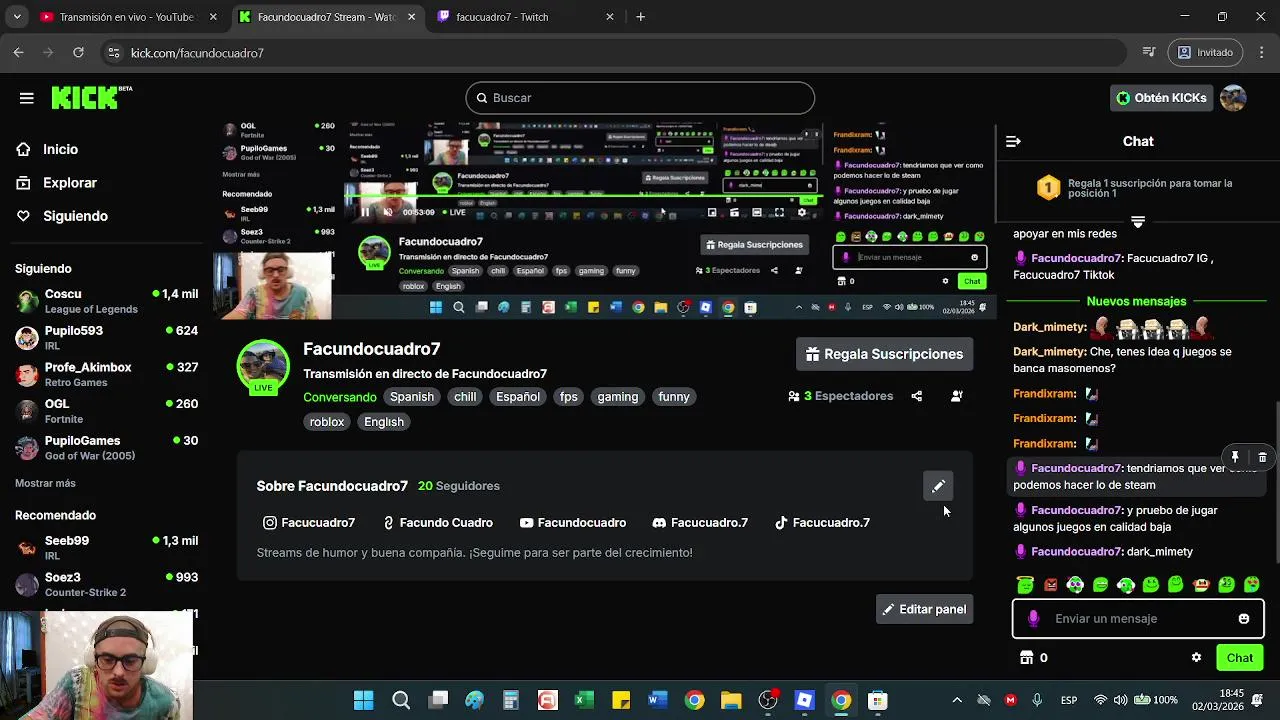The width and height of the screenshot is (1280, 720).
Task: Open OGL Fortnite channel in sidebar
Action: coord(106,411)
